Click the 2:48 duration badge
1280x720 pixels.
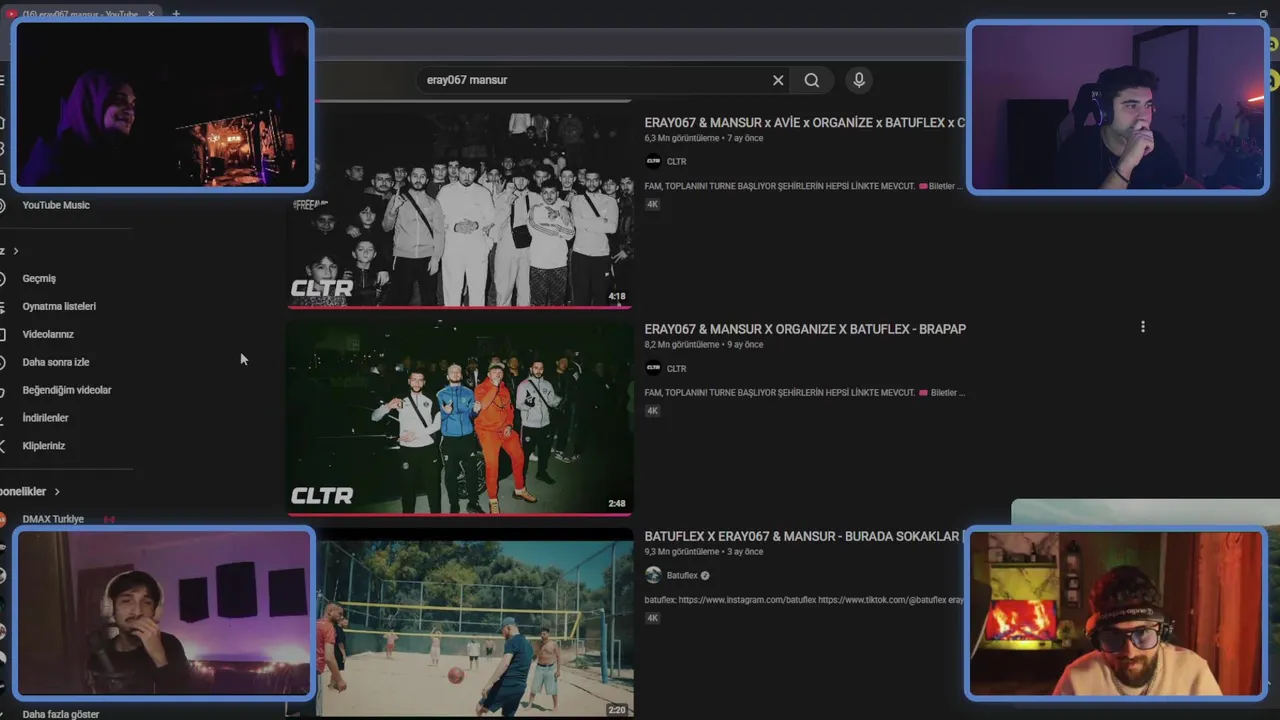617,503
